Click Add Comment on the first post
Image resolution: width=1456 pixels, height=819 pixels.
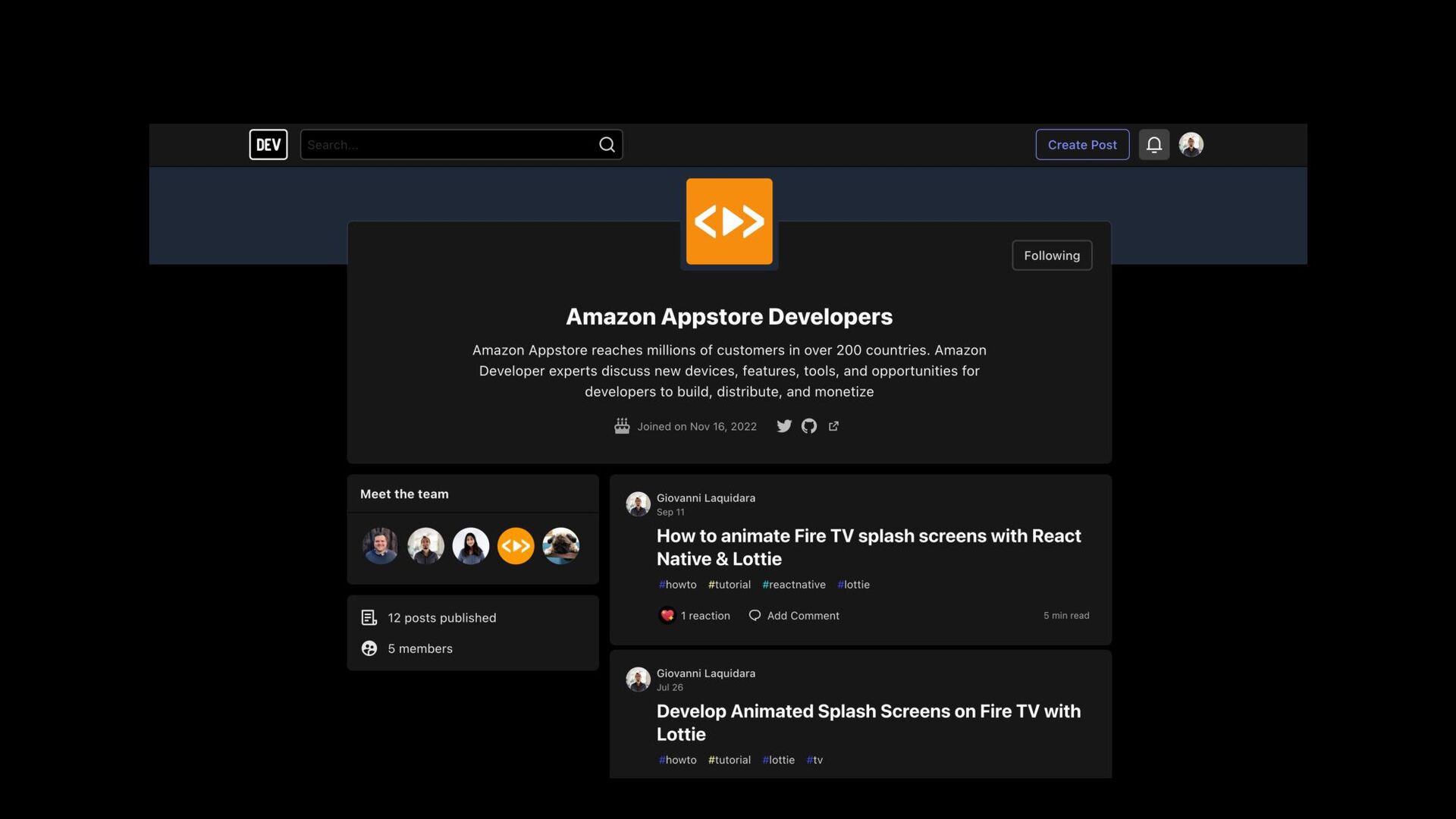(x=803, y=616)
